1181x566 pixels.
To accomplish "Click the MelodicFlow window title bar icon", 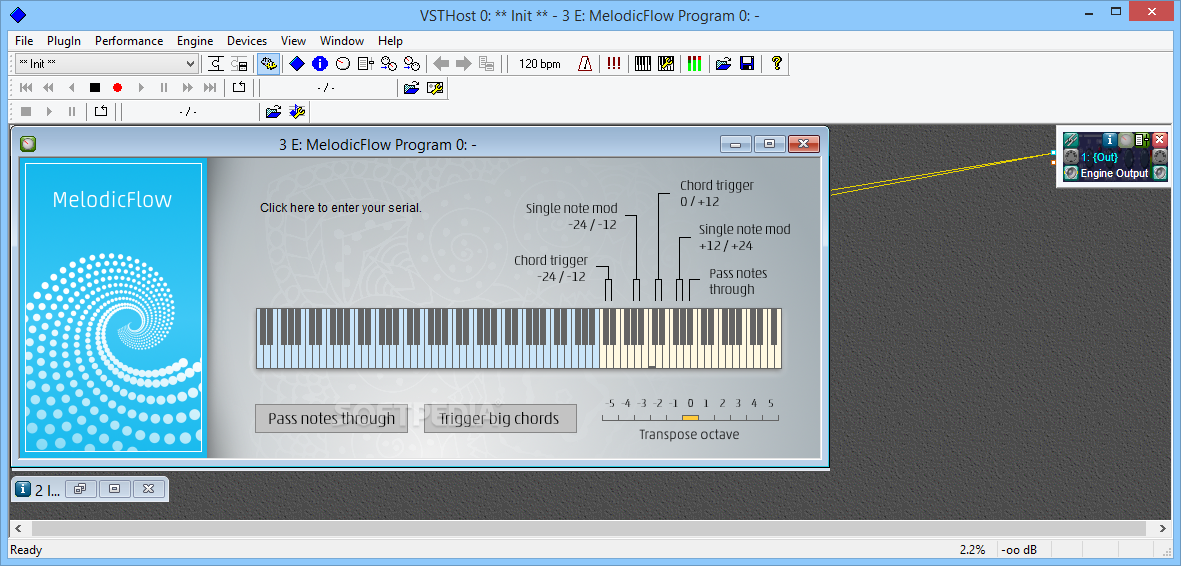I will (x=28, y=143).
